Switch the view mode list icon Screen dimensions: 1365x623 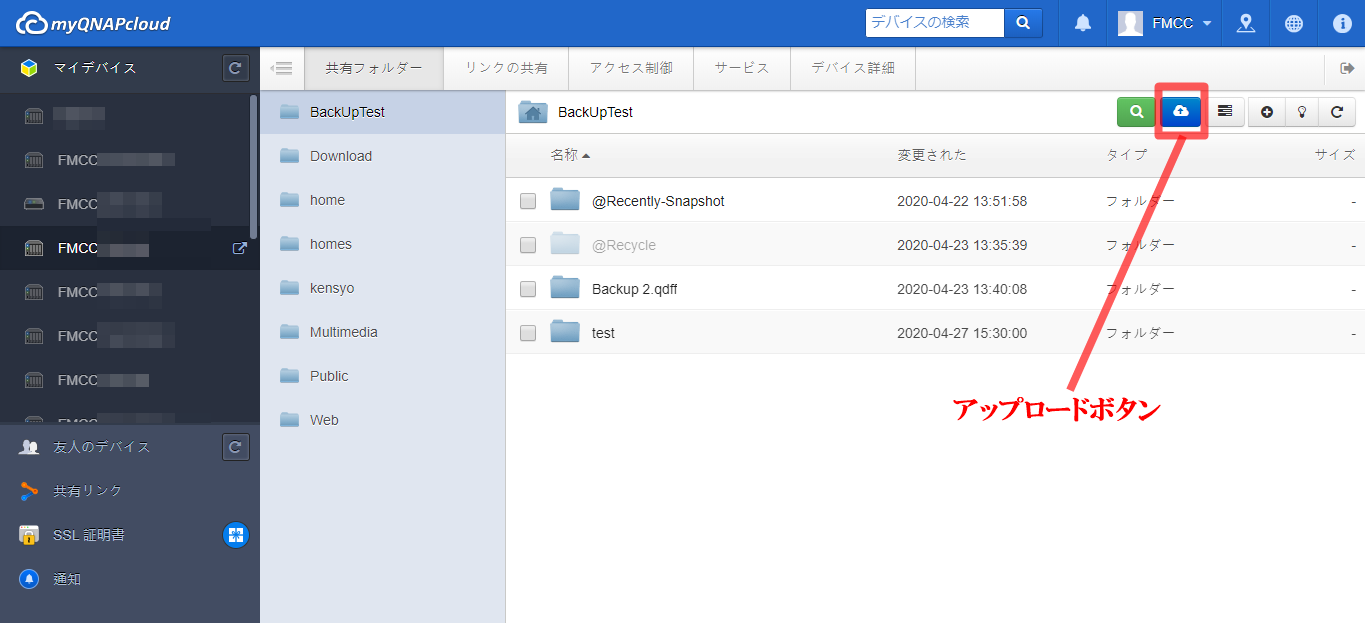(1225, 112)
